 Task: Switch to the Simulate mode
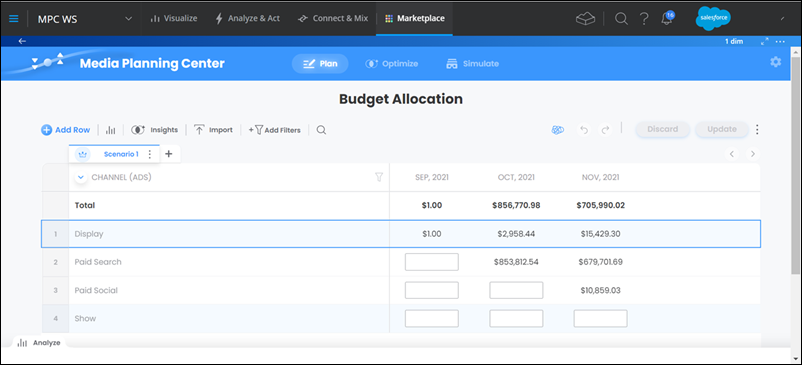tap(472, 64)
